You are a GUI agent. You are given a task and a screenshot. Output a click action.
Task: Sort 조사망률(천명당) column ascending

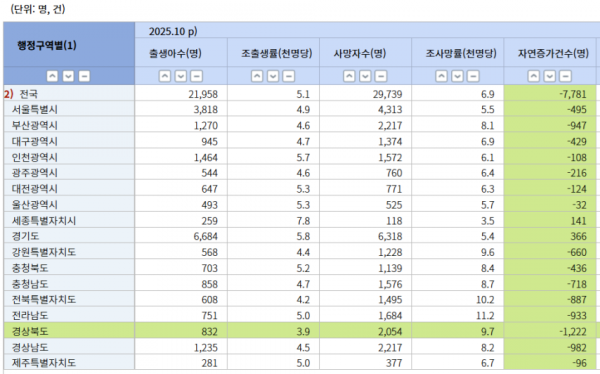pos(441,76)
